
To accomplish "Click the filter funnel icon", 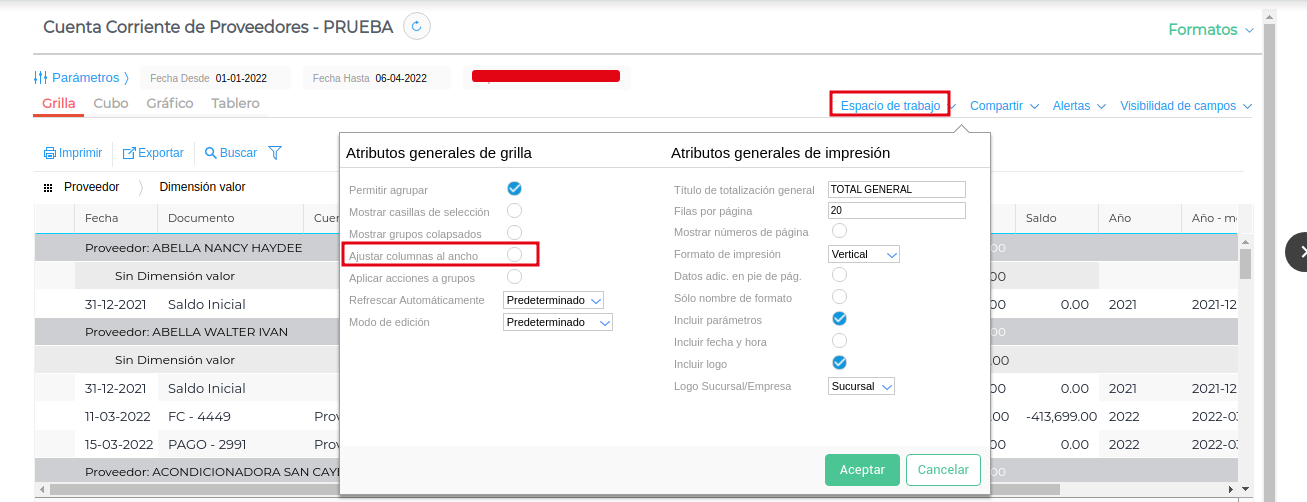I will tap(275, 153).
